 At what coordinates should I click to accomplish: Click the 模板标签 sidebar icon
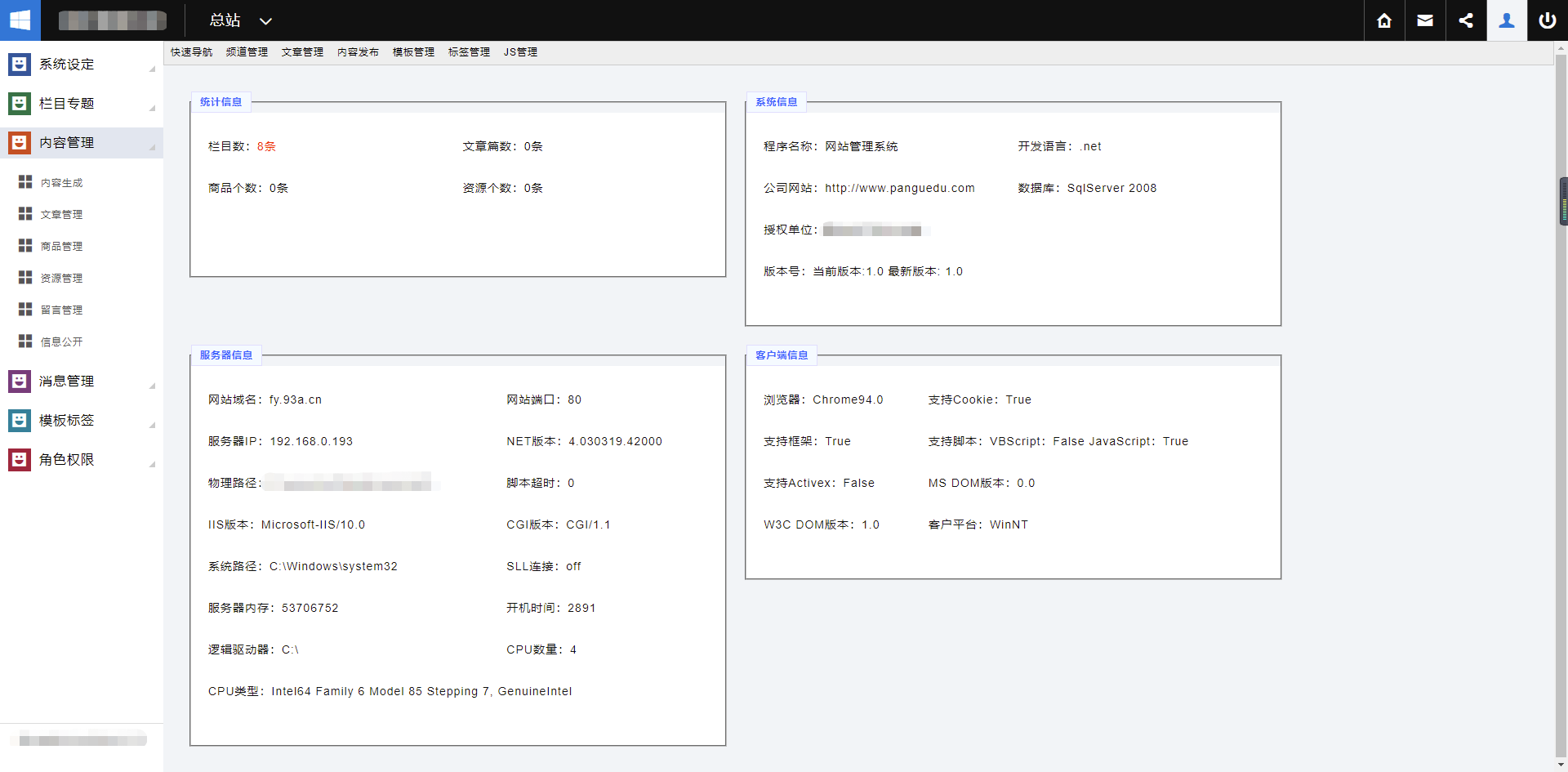point(20,421)
